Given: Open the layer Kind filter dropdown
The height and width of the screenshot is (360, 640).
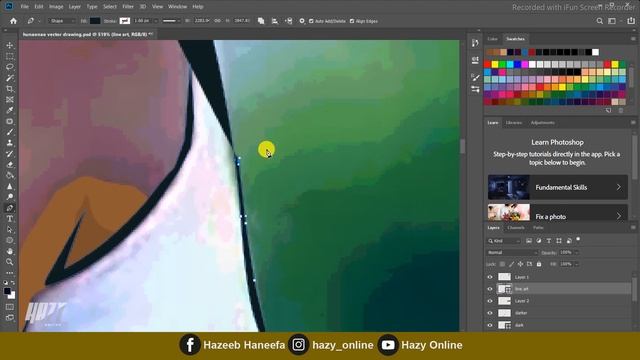Looking at the screenshot, I should [x=504, y=241].
